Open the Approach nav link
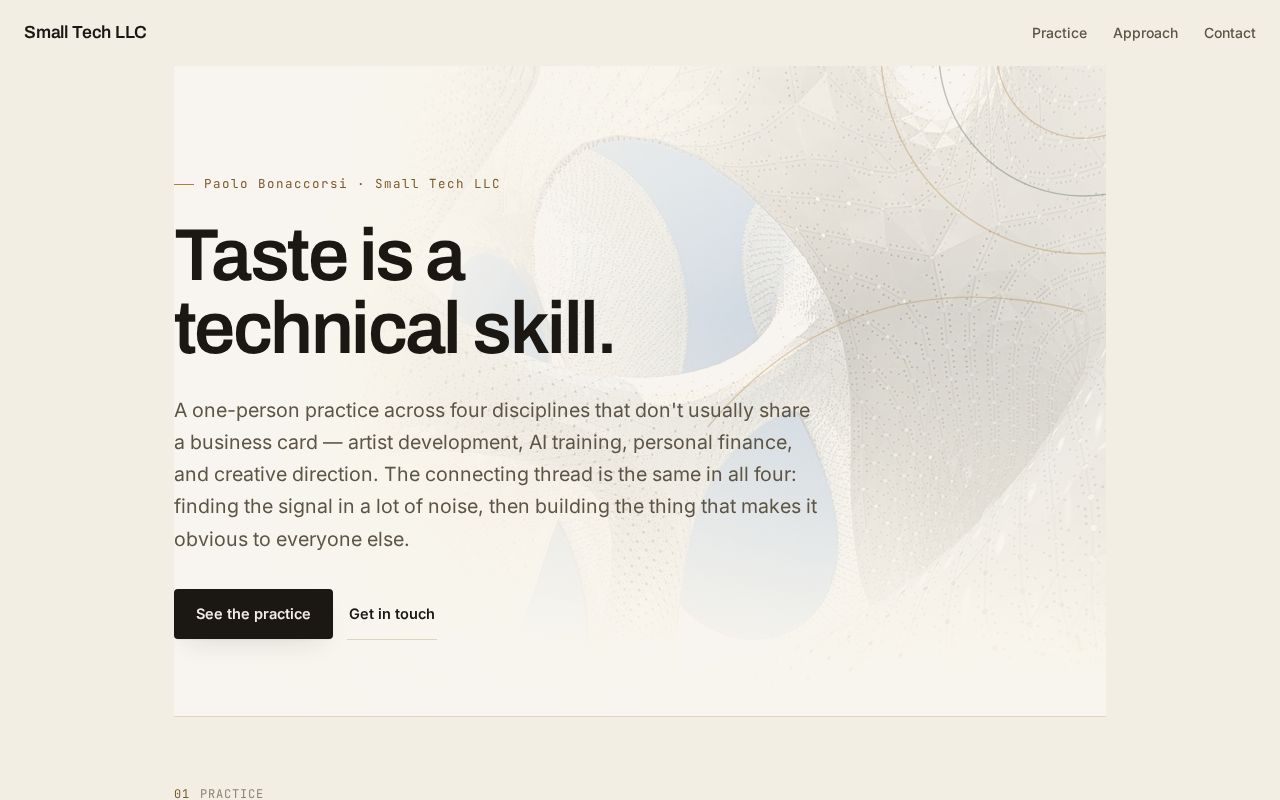This screenshot has height=800, width=1280. 1145,33
